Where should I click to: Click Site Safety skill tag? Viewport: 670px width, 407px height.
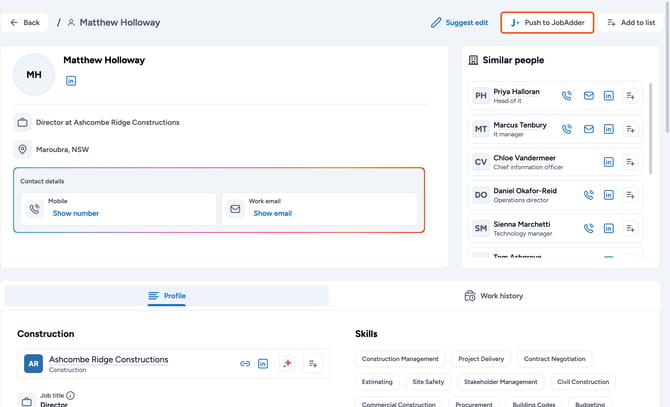[x=428, y=382]
